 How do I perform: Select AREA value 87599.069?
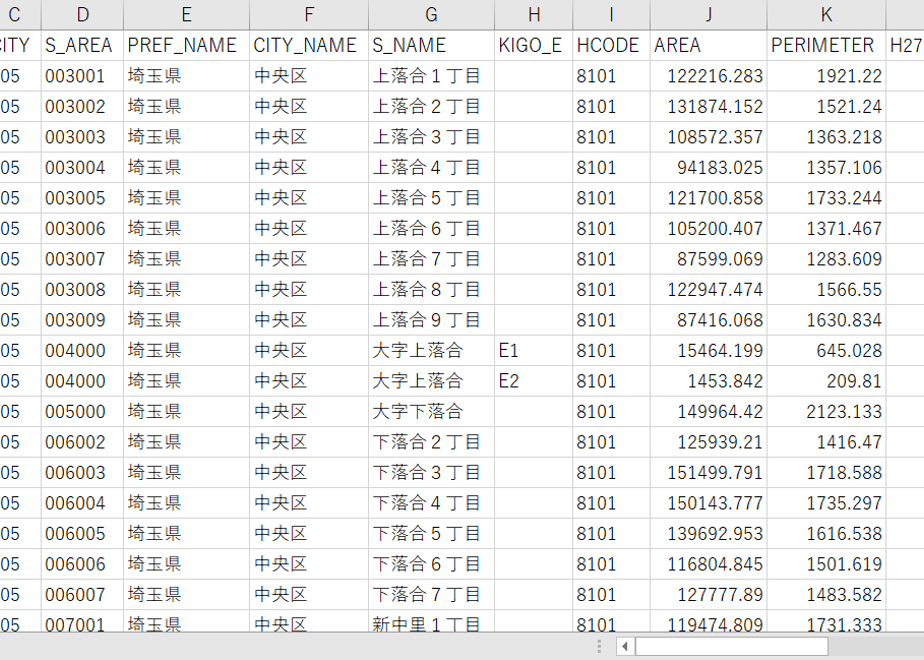pyautogui.click(x=709, y=259)
